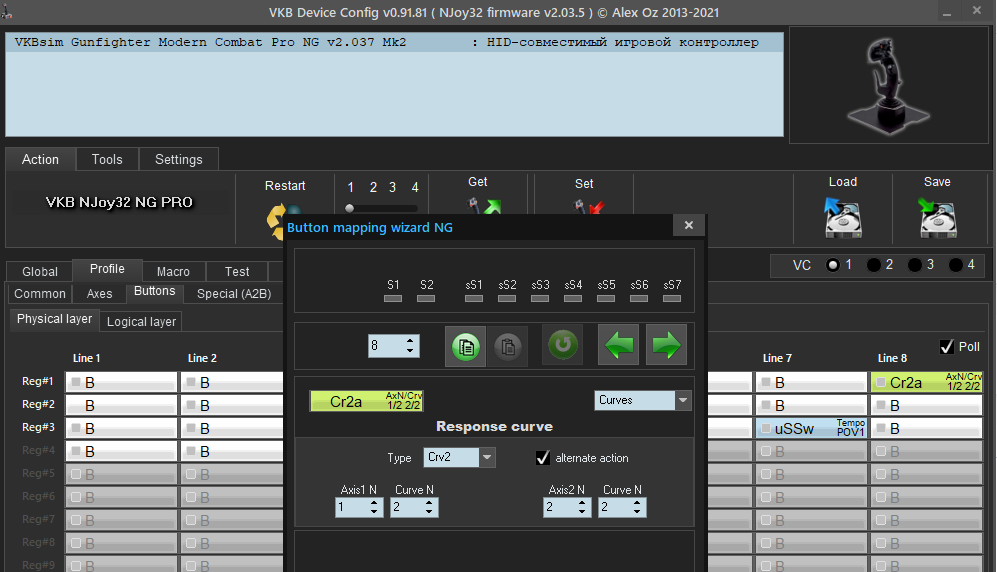997x572 pixels.
Task: Uncheck the alternate action checkbox
Action: tap(542, 458)
